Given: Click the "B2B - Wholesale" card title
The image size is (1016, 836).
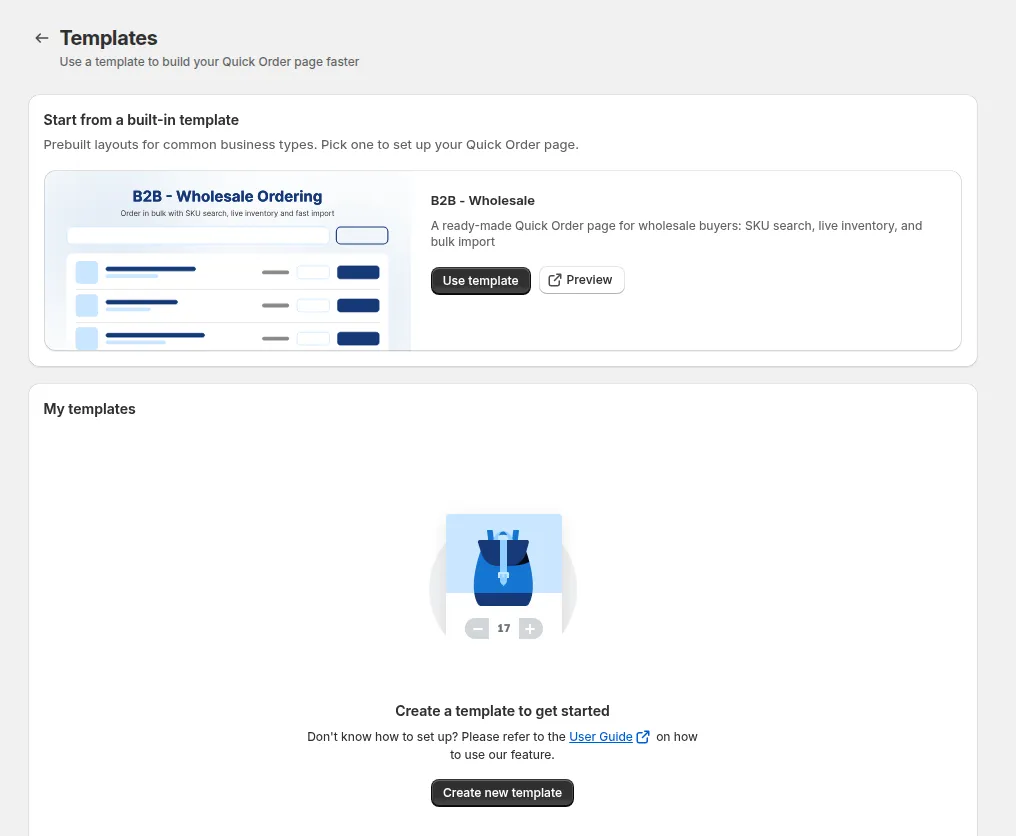Looking at the screenshot, I should [482, 201].
